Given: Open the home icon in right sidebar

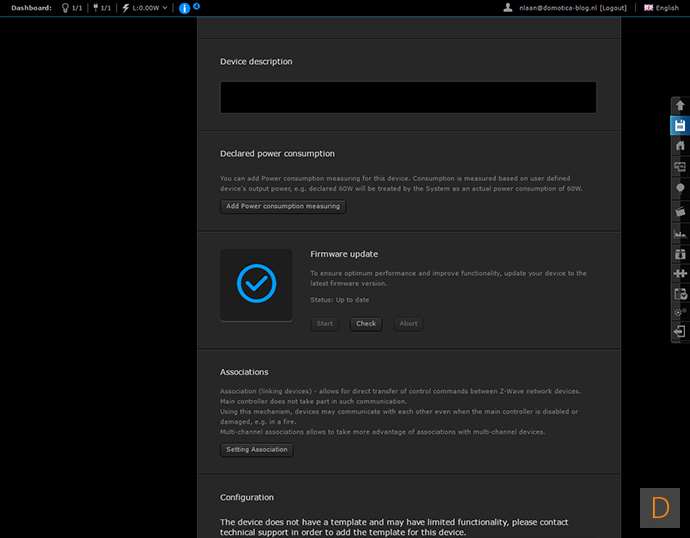Looking at the screenshot, I should [x=680, y=146].
